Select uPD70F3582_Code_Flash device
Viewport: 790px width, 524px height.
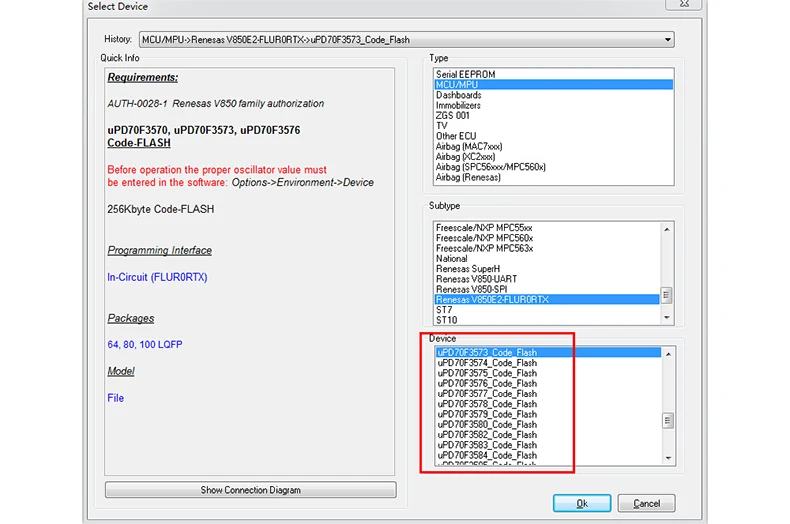(x=548, y=435)
